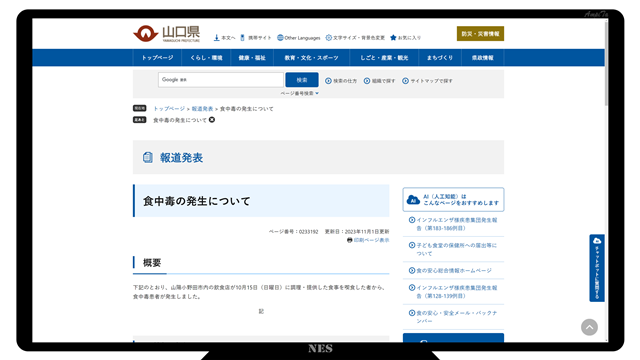
Task: Click the 概要 section heading
Action: pos(152,263)
